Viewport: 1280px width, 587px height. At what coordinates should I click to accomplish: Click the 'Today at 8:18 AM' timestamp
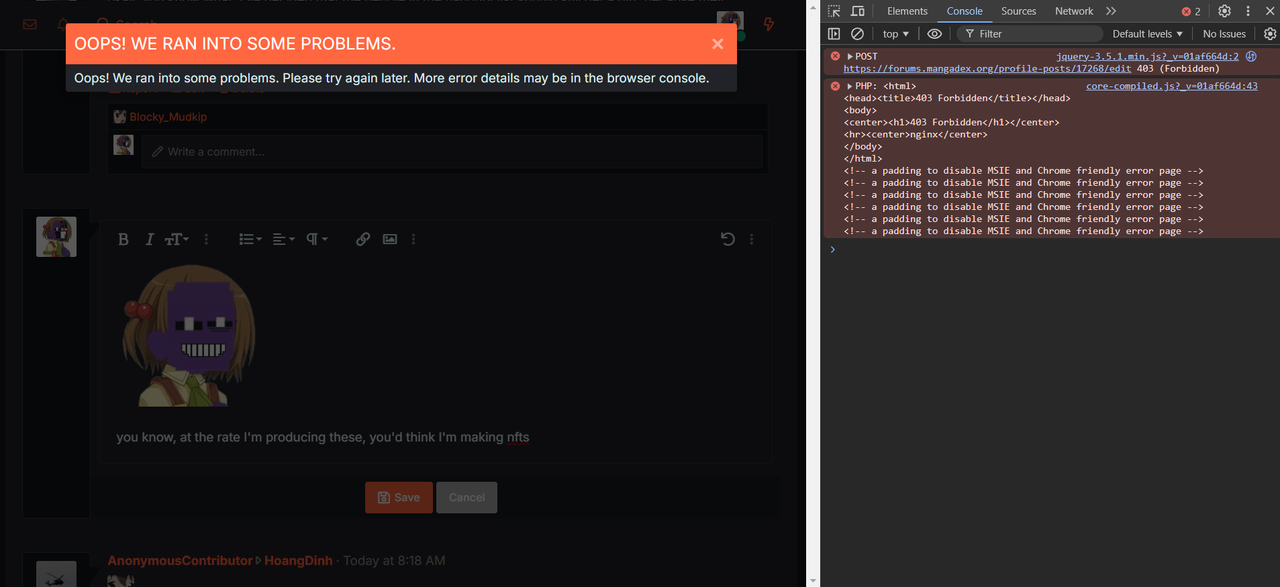point(394,561)
